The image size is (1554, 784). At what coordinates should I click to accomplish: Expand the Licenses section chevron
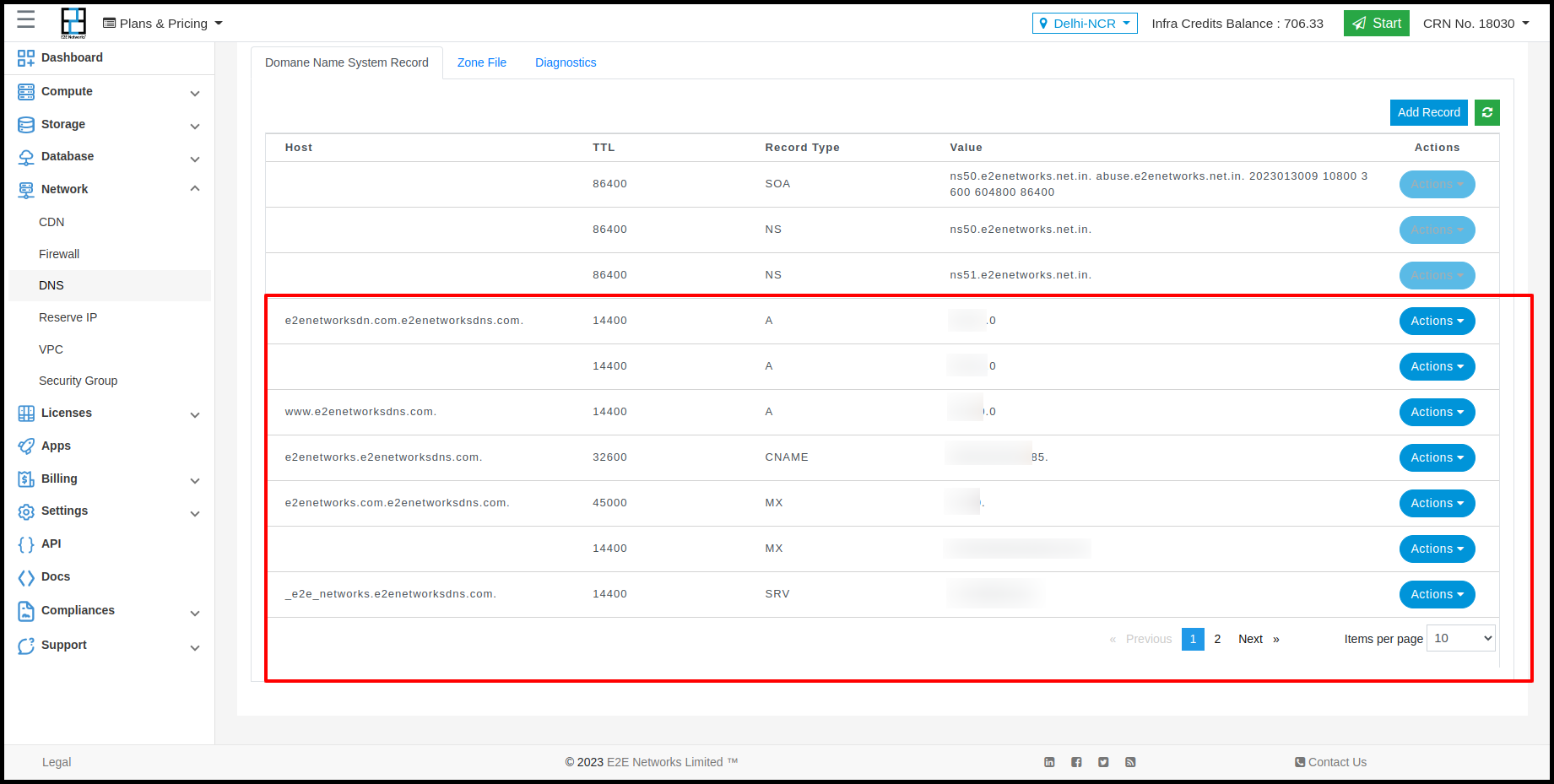195,414
